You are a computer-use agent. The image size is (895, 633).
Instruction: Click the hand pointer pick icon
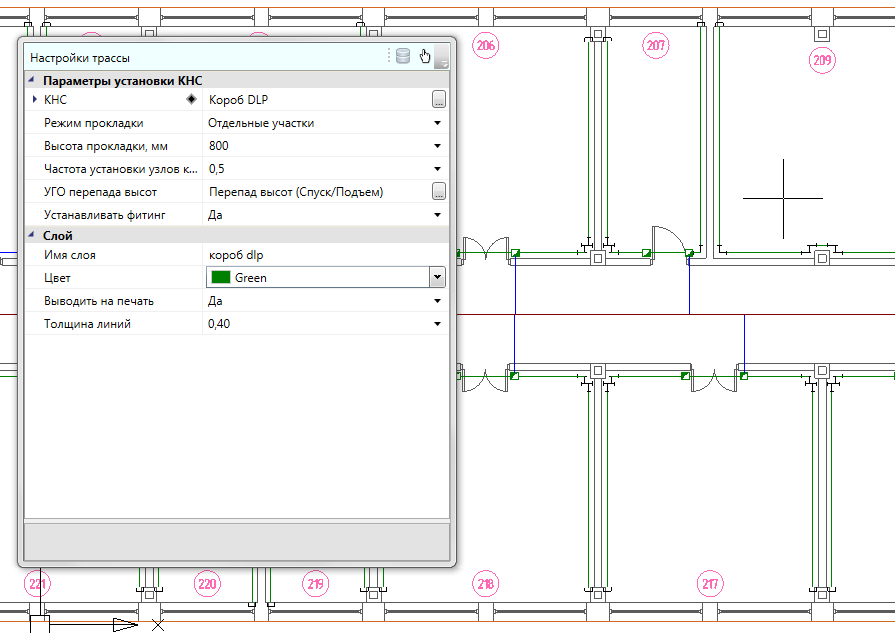(x=425, y=56)
